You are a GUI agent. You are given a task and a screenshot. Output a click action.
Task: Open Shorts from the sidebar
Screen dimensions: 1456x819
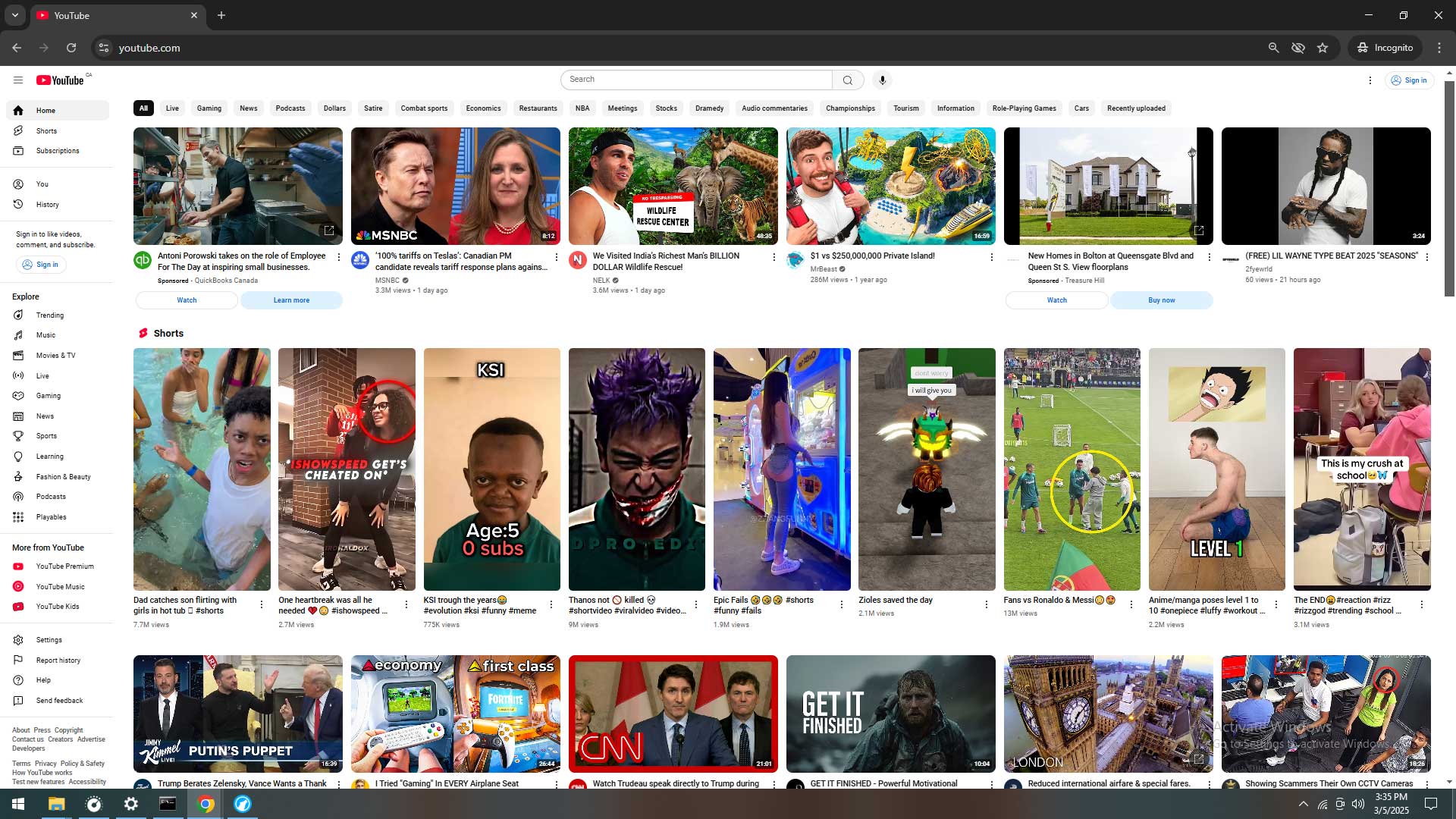click(46, 130)
